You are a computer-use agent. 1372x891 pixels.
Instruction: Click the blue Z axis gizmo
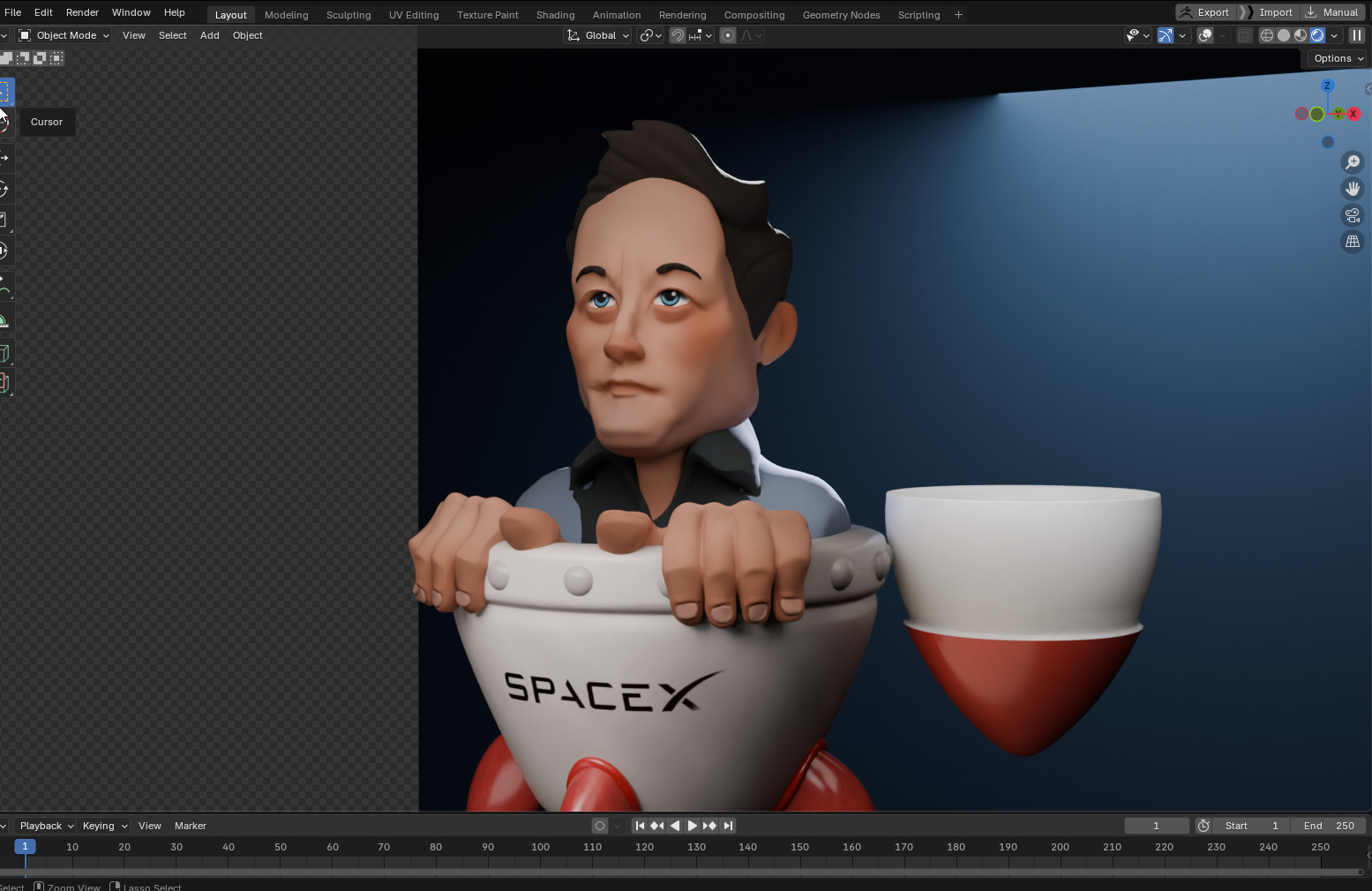click(1327, 86)
